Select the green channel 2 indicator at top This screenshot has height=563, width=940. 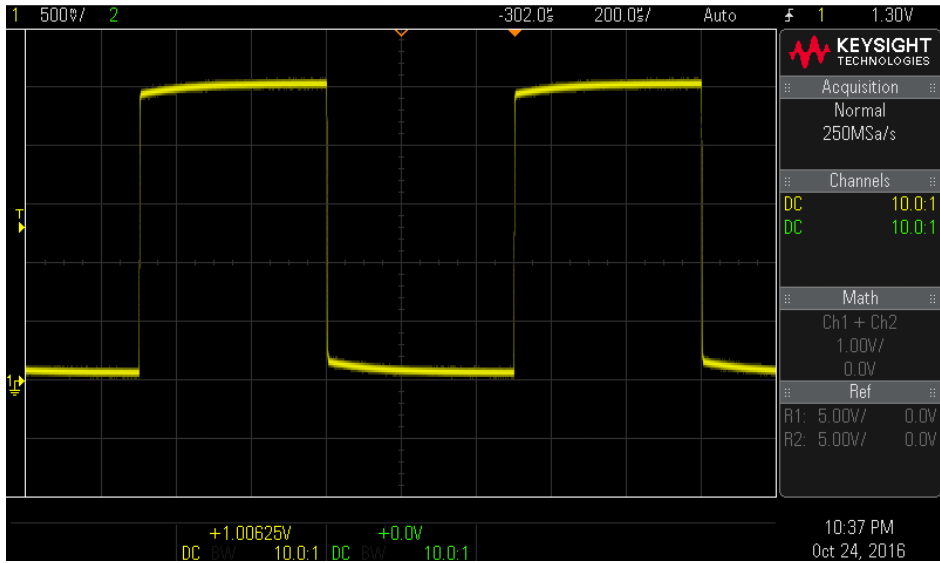pos(113,16)
